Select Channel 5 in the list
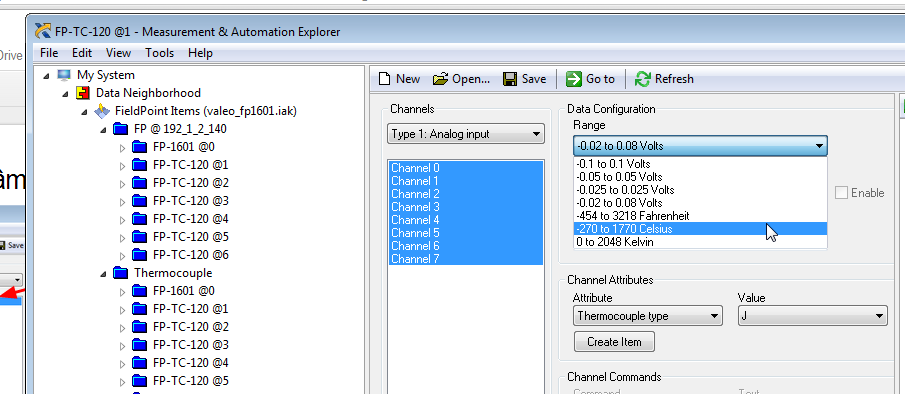The image size is (905, 394). tap(466, 232)
